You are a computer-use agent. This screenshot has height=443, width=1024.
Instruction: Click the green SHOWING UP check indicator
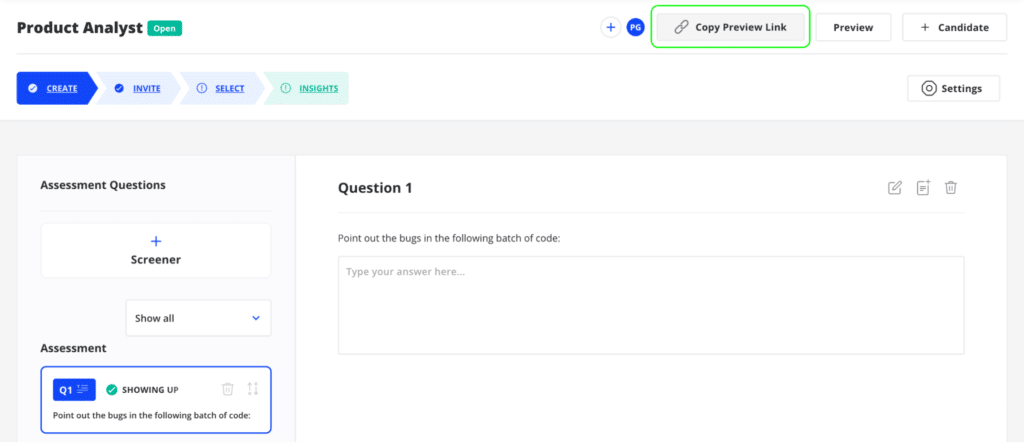point(112,390)
